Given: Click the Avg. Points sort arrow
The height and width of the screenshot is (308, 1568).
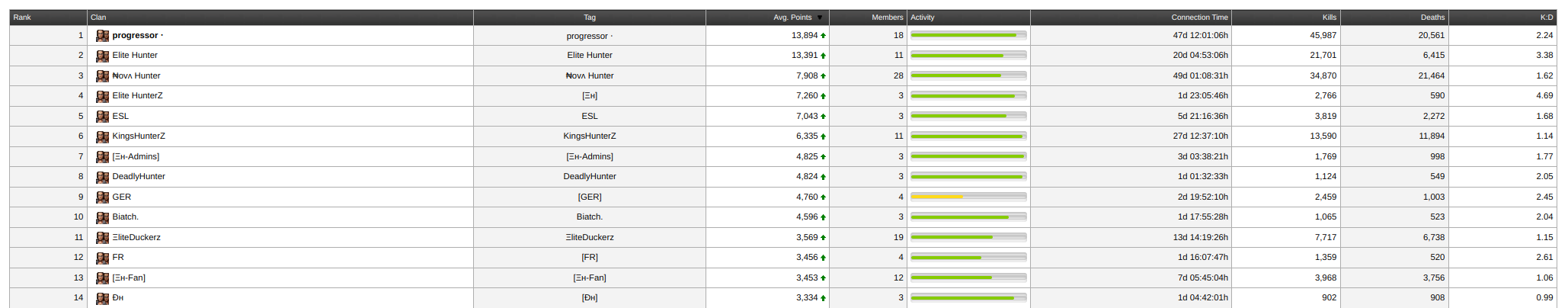Looking at the screenshot, I should 820,18.
